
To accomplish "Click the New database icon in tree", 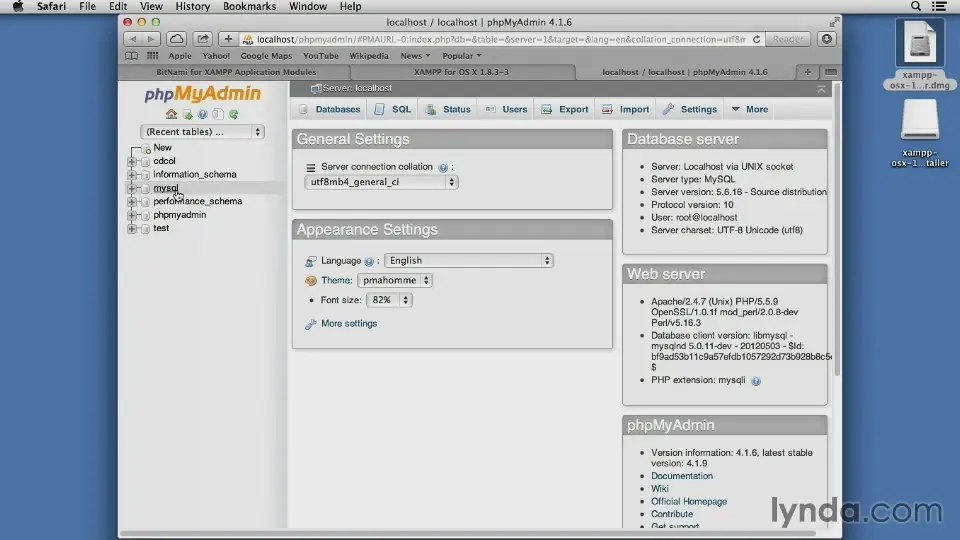I will click(x=146, y=148).
